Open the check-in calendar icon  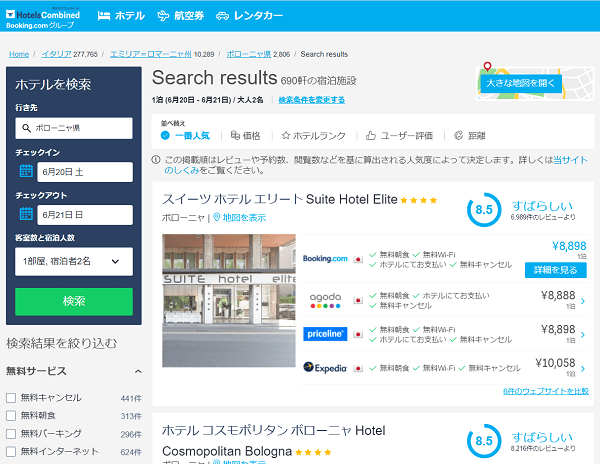tap(26, 171)
